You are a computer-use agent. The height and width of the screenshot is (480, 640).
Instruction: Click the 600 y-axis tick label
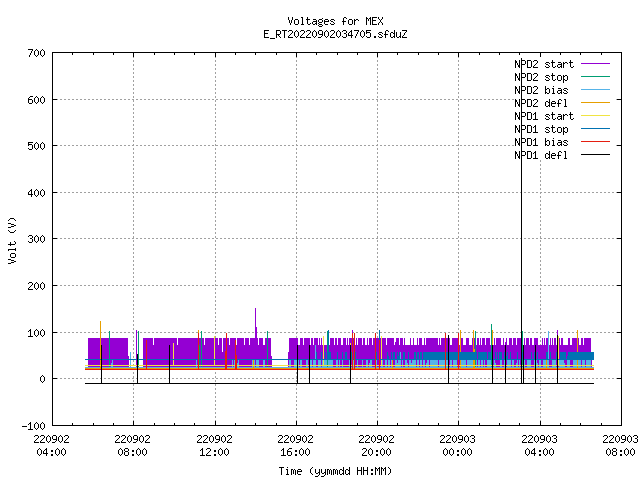pos(37,100)
